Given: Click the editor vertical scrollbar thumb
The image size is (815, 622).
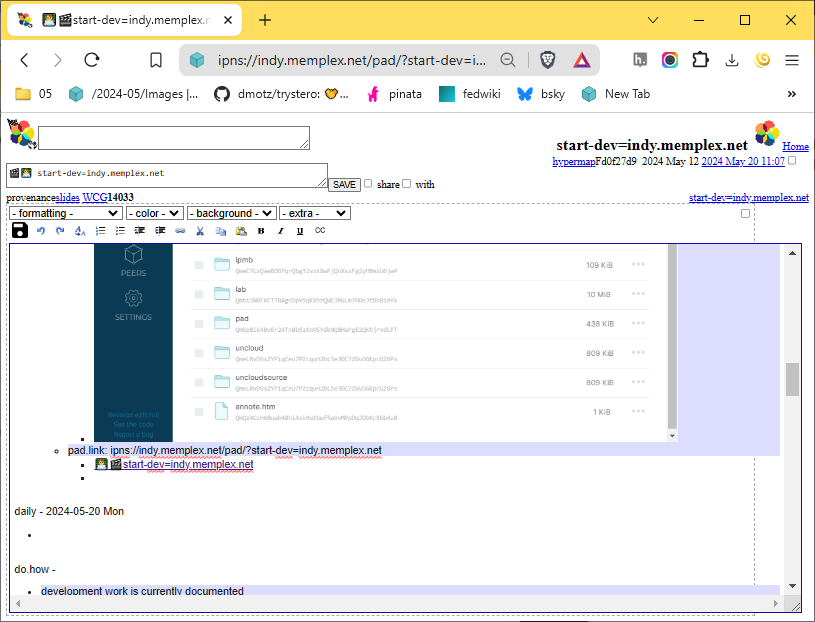Looking at the screenshot, I should (792, 379).
